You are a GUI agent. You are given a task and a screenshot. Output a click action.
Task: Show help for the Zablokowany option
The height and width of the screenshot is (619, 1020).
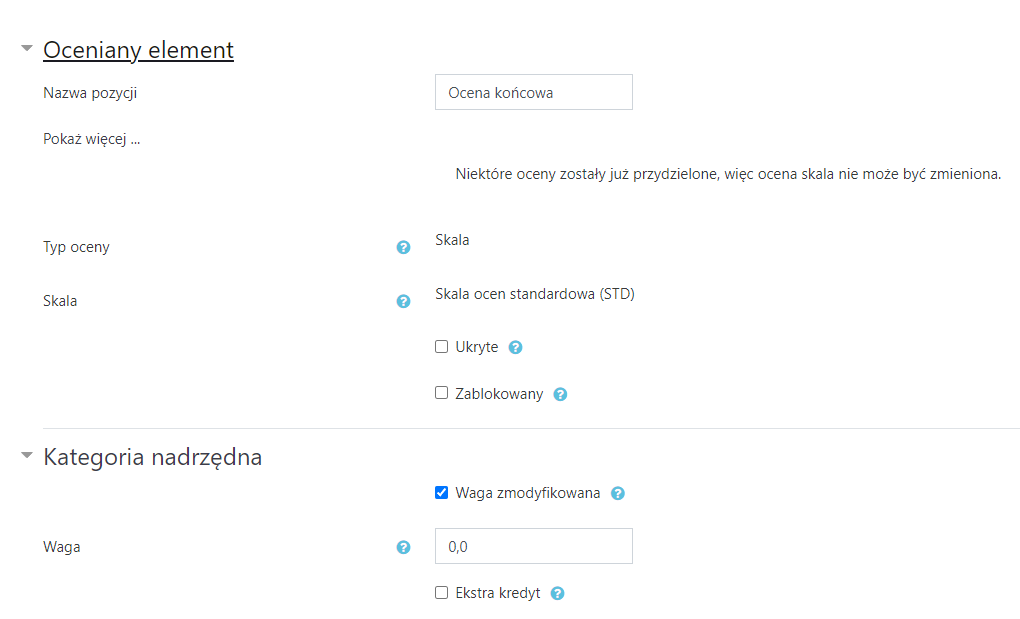tap(561, 394)
